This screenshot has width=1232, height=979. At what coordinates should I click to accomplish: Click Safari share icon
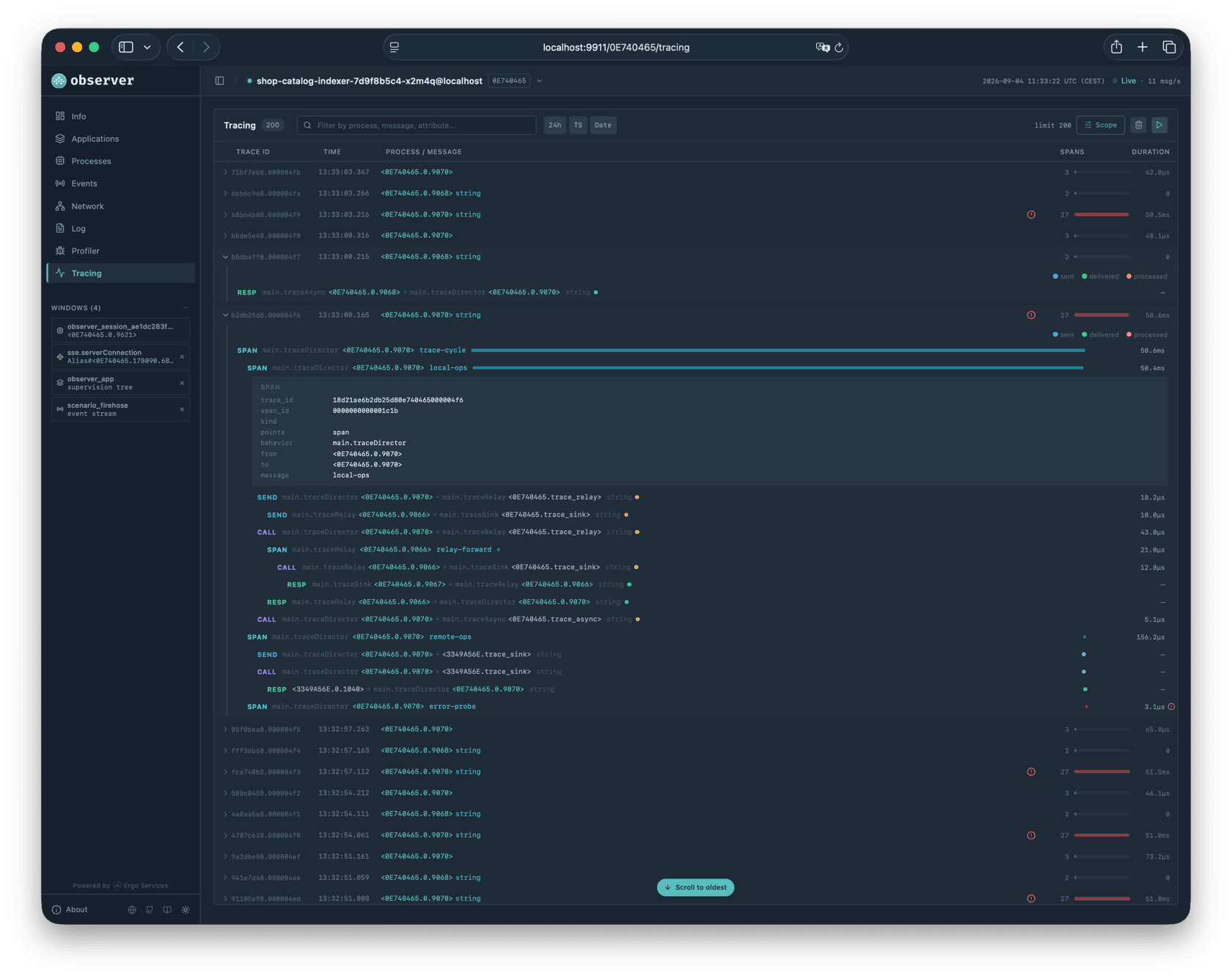[1116, 47]
